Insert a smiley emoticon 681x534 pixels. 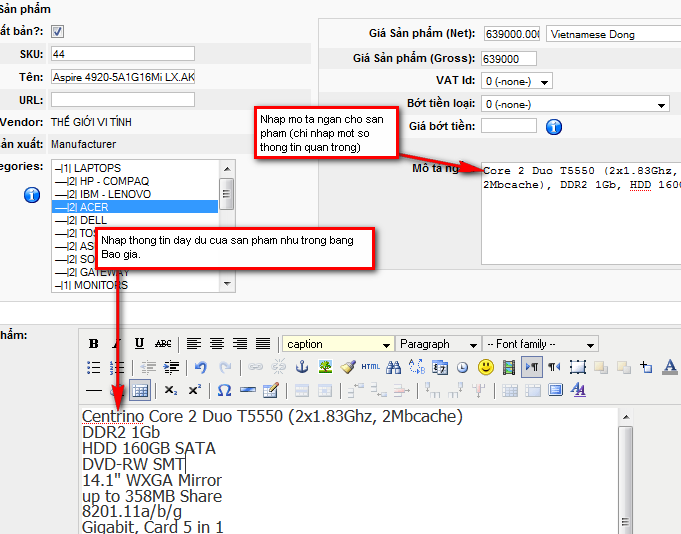pos(486,367)
